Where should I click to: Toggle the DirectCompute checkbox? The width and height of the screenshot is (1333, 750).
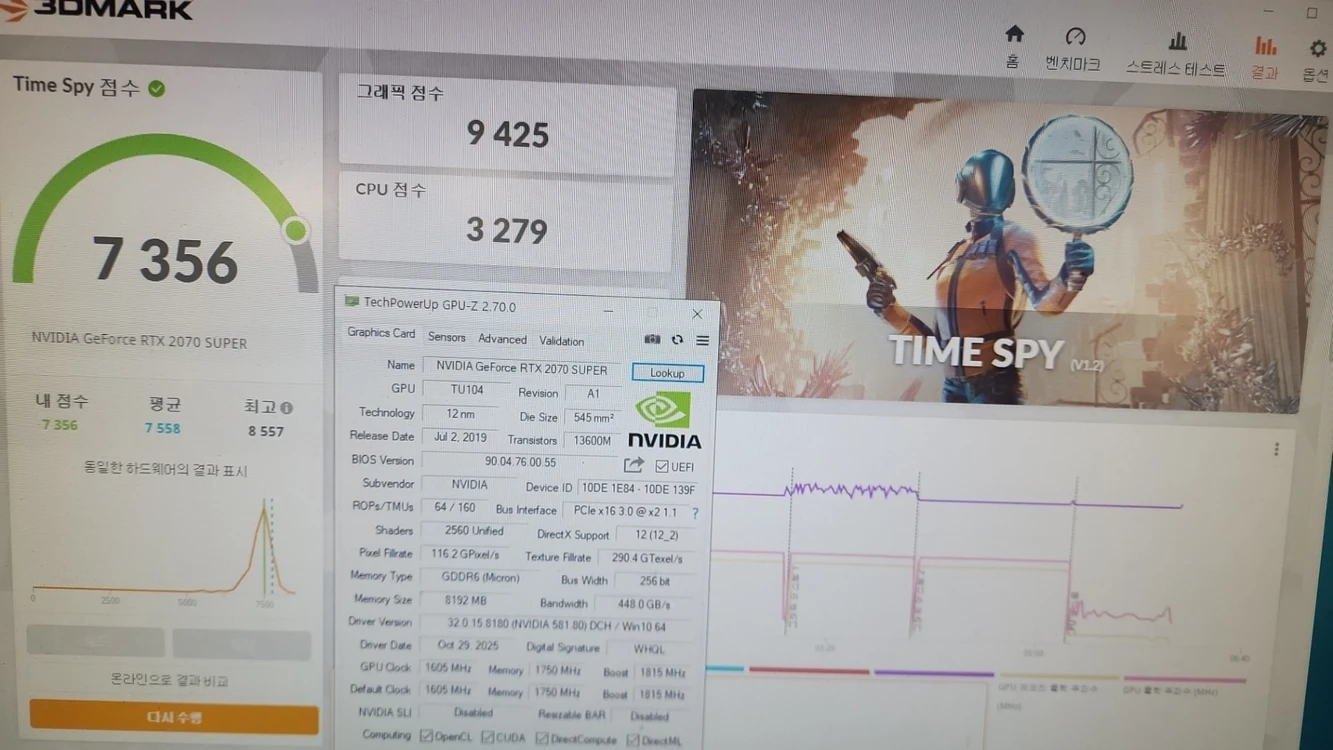click(x=542, y=739)
